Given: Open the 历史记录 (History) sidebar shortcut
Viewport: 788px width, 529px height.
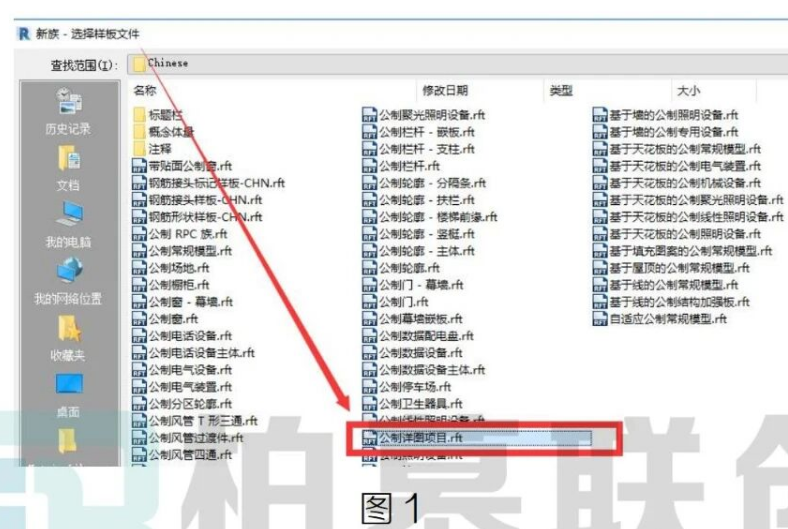Looking at the screenshot, I should click(x=68, y=112).
